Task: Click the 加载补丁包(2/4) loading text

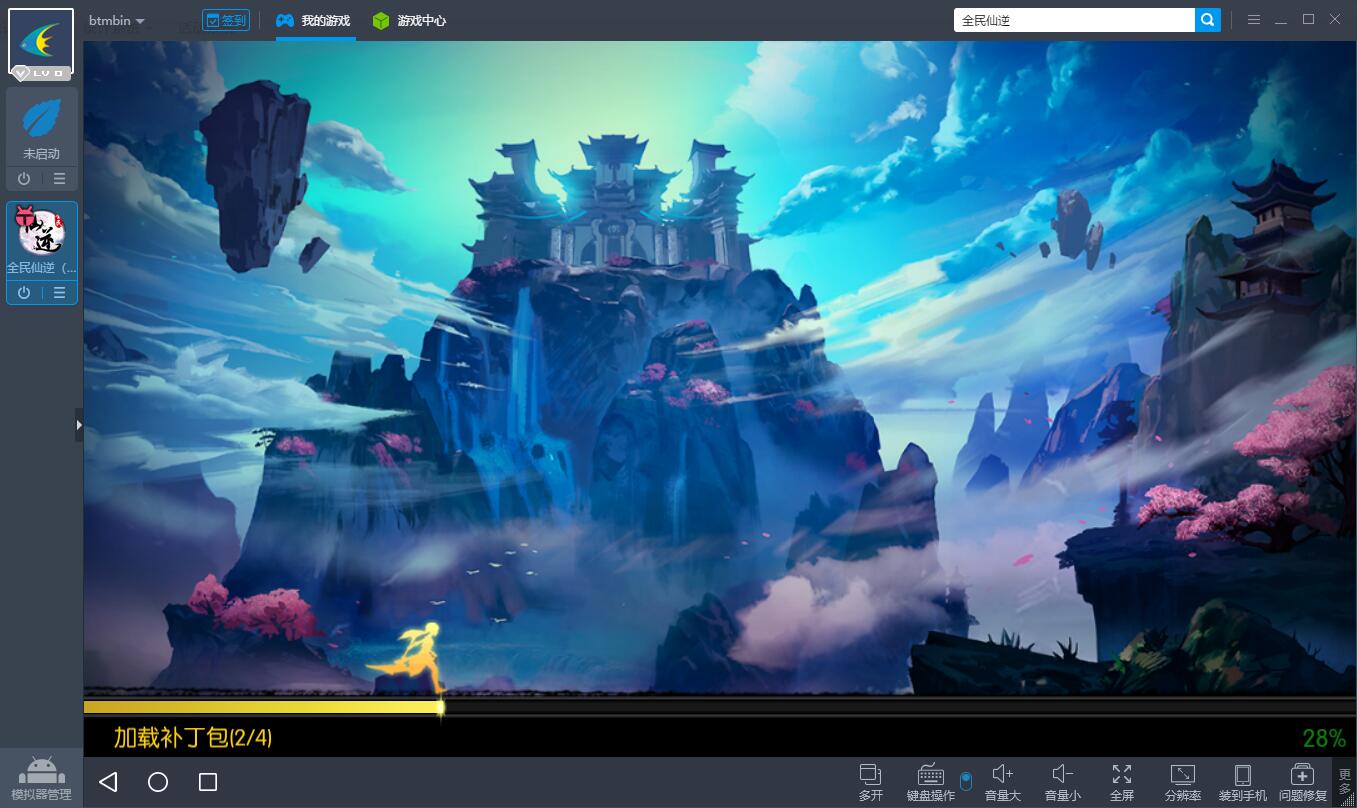Action: click(193, 738)
